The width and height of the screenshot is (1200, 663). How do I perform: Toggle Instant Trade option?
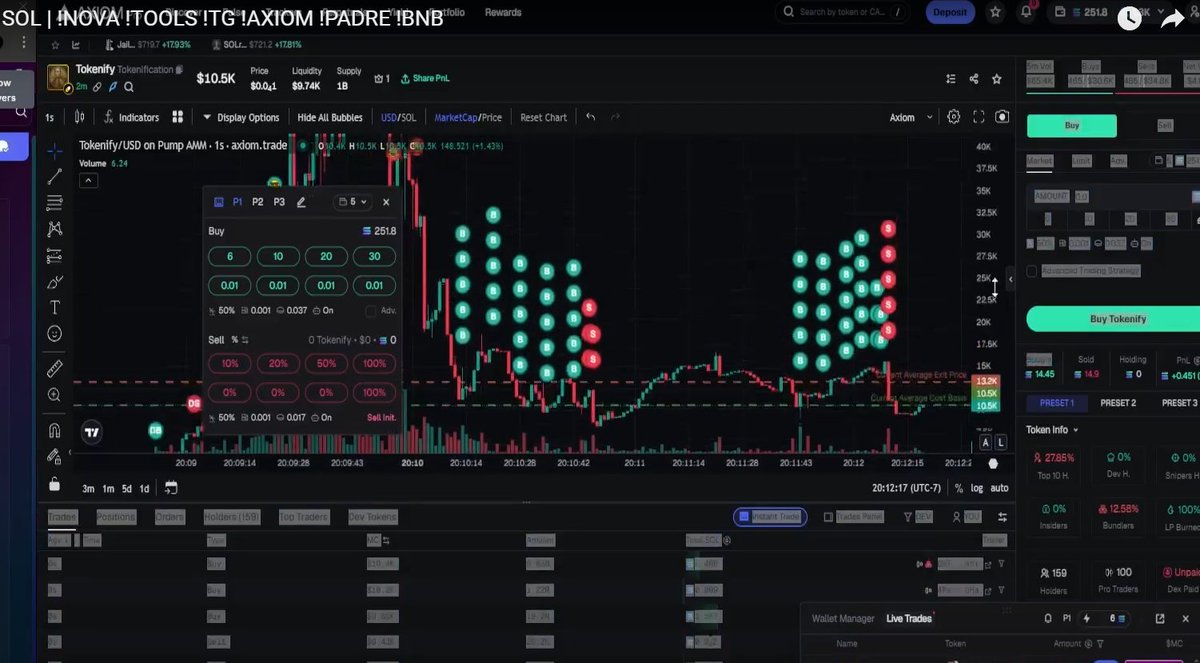click(768, 517)
